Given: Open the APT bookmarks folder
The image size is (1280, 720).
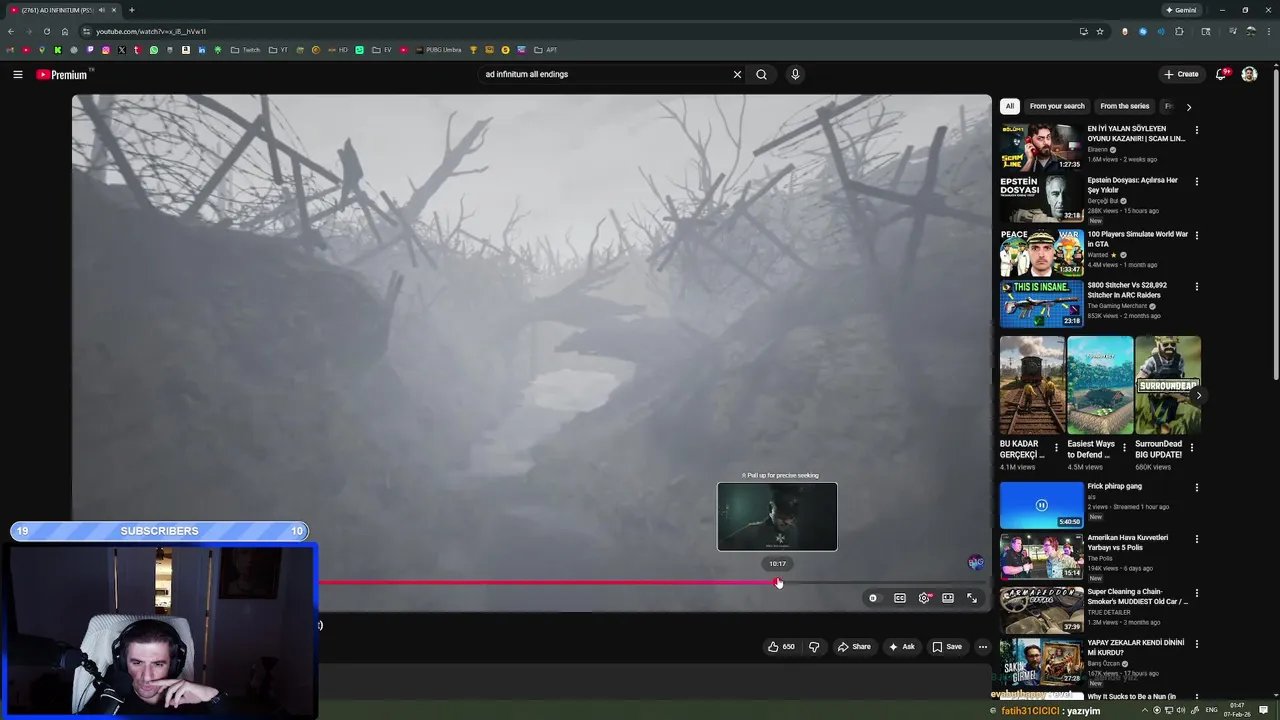Looking at the screenshot, I should (546, 50).
